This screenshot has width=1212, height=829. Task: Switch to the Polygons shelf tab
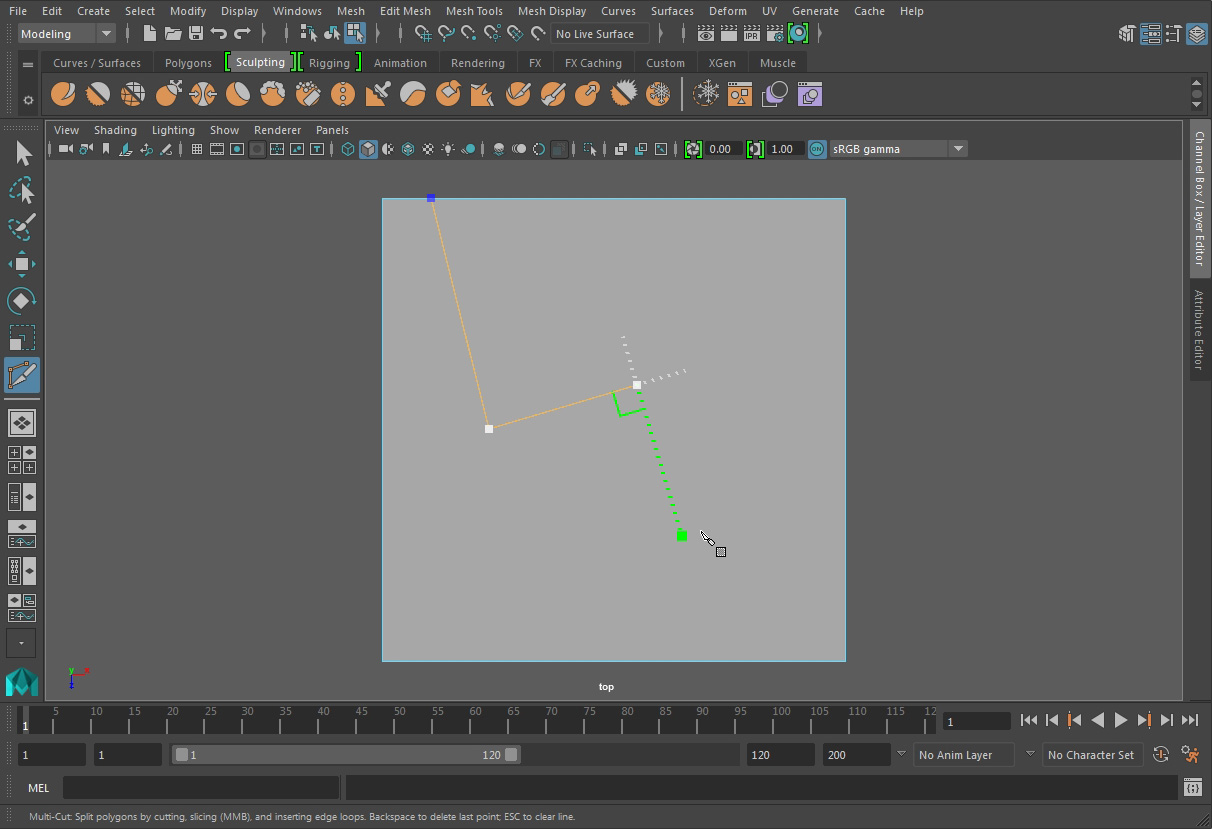[188, 63]
